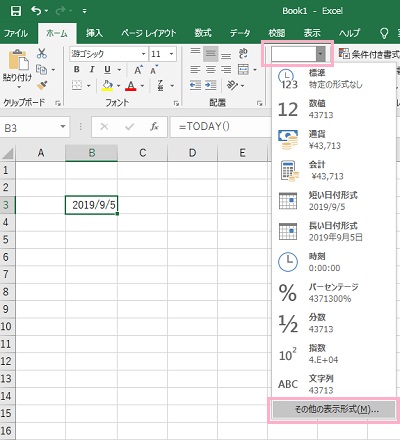Open the 游ゴシック font name dropdown
This screenshot has height=440, width=400.
[x=144, y=54]
